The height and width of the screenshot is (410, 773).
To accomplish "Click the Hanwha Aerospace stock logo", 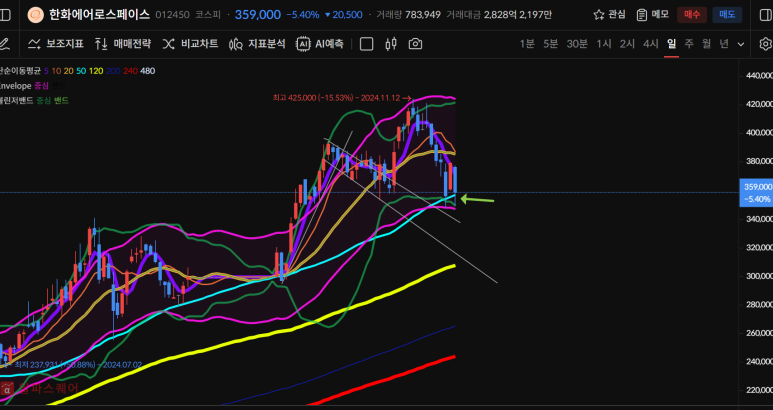I will (35, 15).
